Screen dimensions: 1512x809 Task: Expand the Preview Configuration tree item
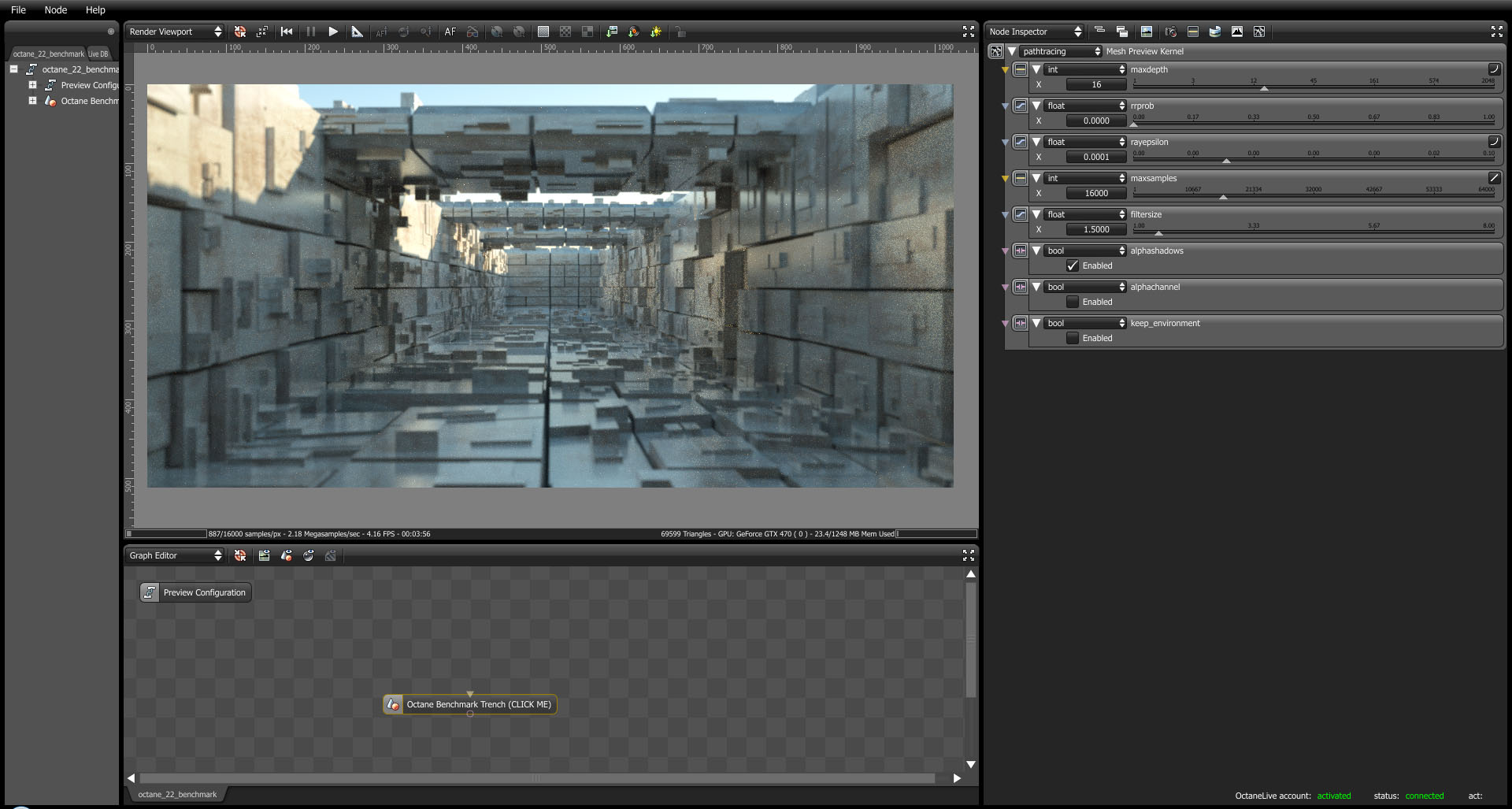click(32, 85)
